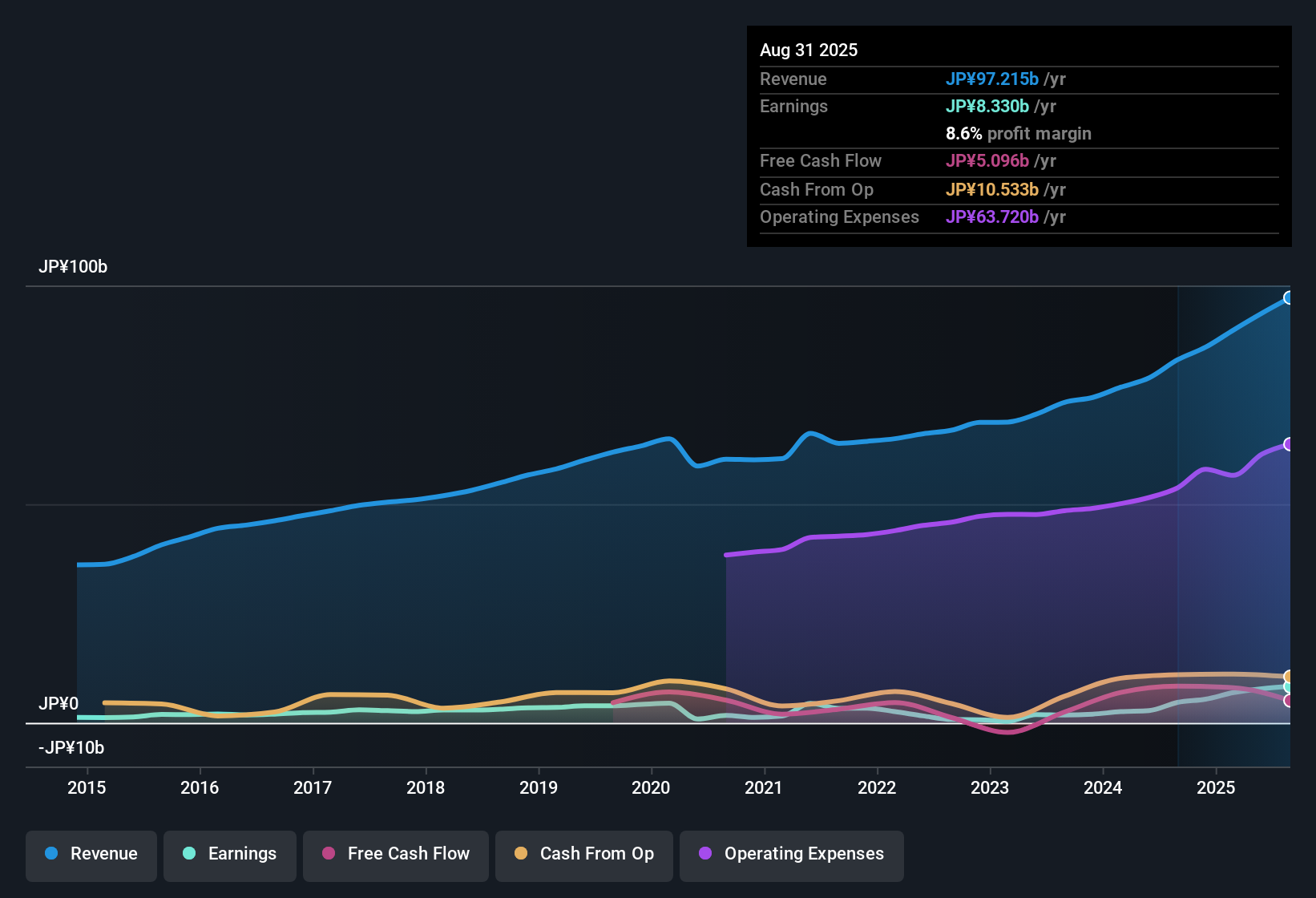Click the pink Free Cash Flow legend dot
1316x898 pixels.
point(327,854)
